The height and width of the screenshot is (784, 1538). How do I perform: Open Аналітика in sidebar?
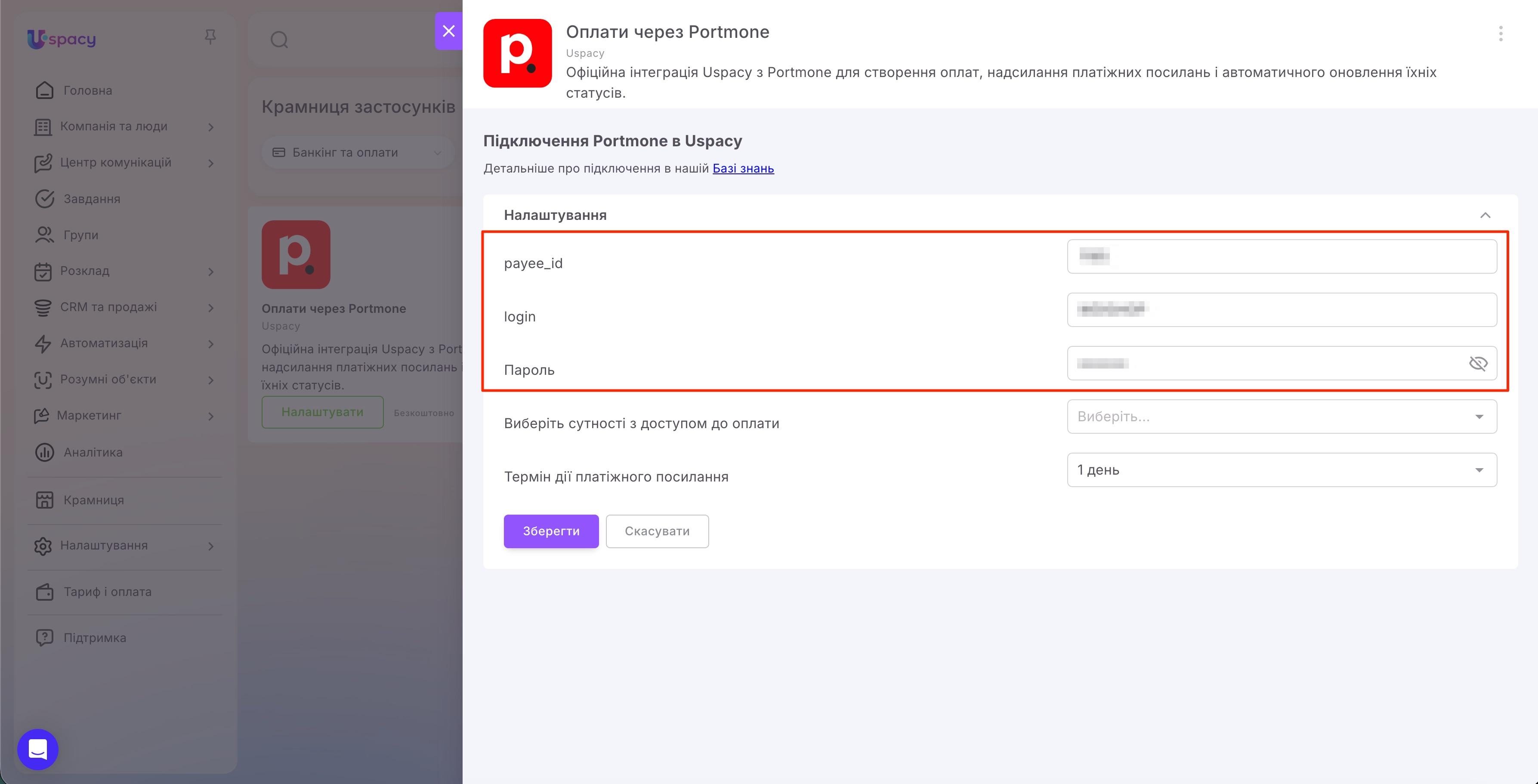[x=93, y=452]
